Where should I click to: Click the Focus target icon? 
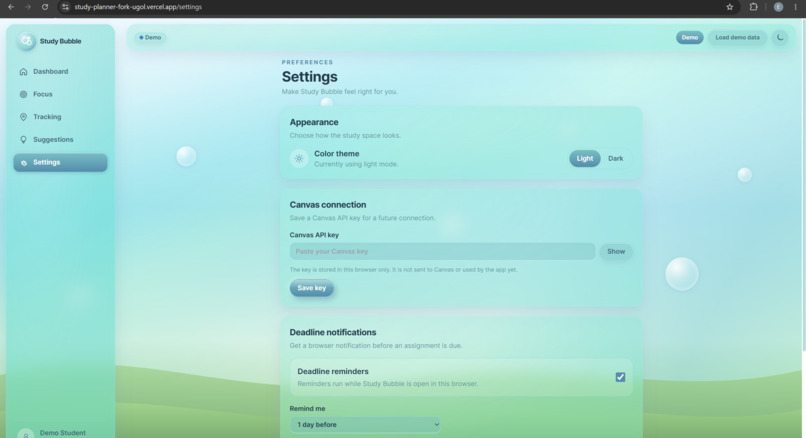pyautogui.click(x=23, y=94)
